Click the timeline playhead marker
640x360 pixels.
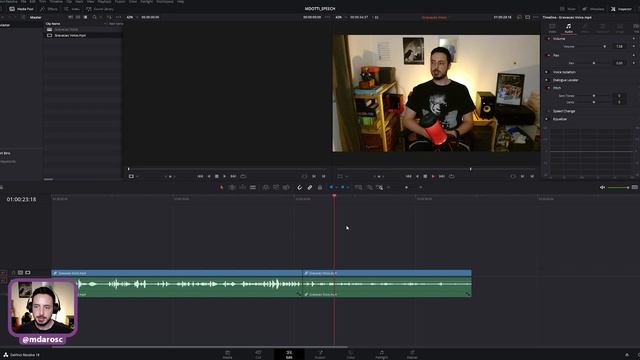[334, 196]
